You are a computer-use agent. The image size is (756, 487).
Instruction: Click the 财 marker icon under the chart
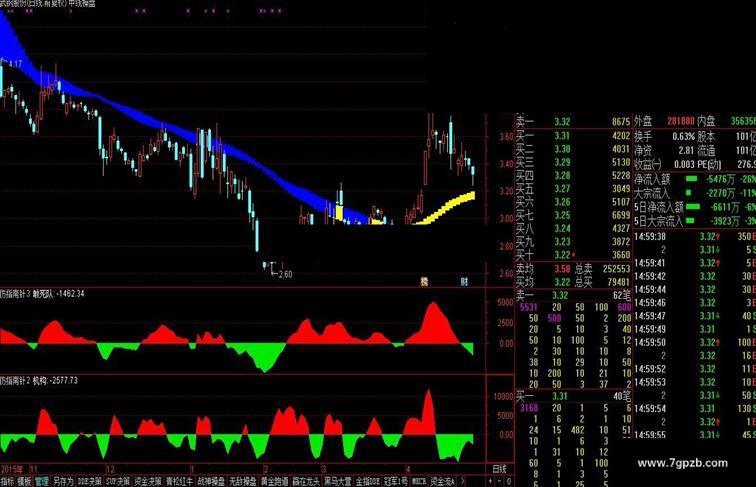464,282
